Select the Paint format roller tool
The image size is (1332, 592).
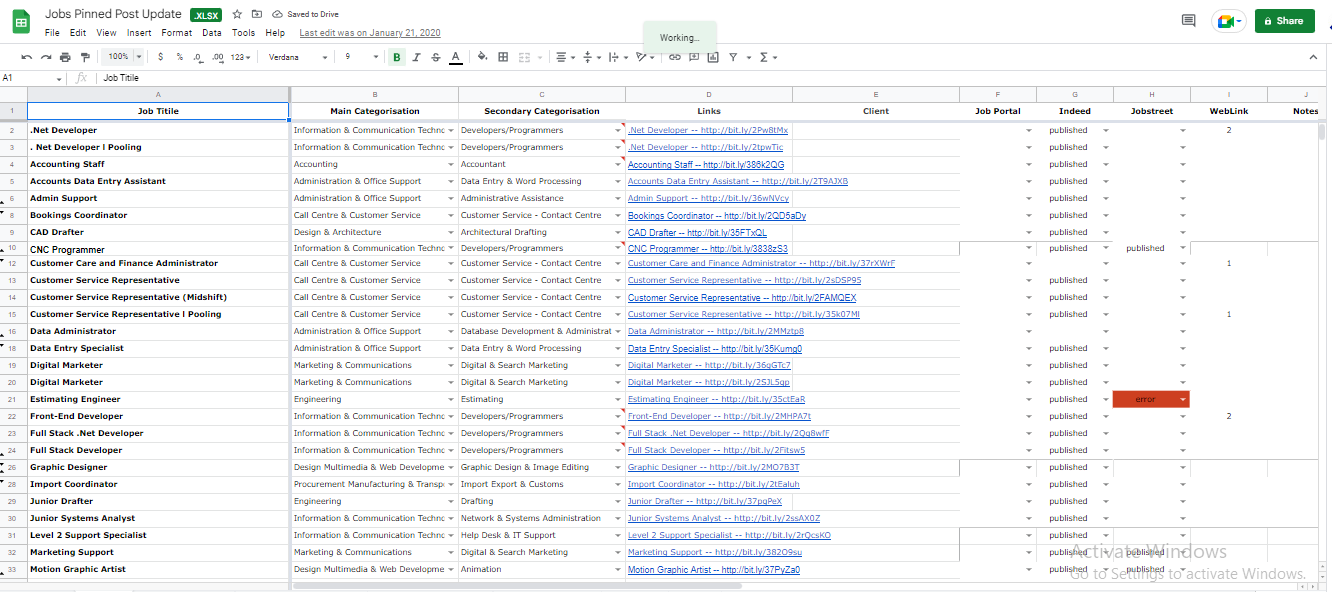[x=85, y=57]
